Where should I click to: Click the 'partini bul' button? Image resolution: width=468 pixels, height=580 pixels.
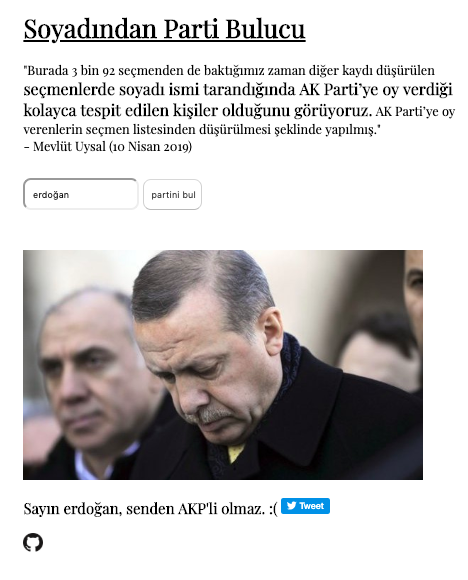172,195
